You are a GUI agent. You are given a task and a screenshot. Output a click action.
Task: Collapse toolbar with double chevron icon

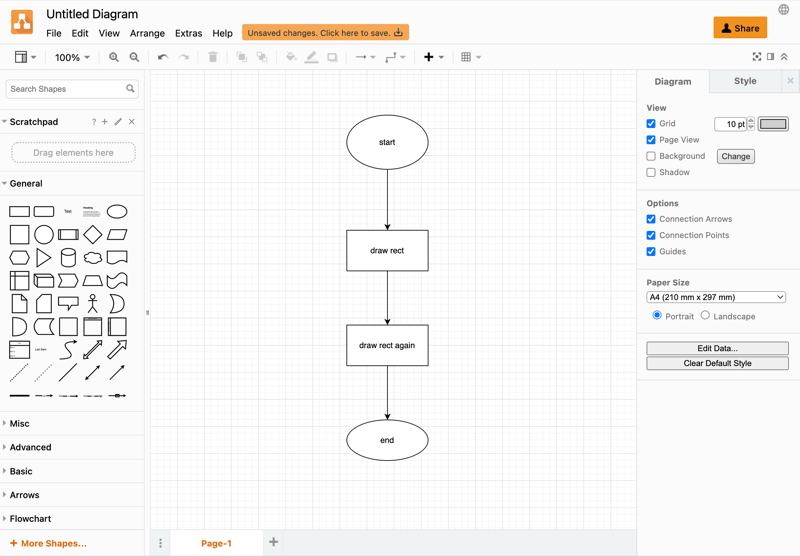784,57
